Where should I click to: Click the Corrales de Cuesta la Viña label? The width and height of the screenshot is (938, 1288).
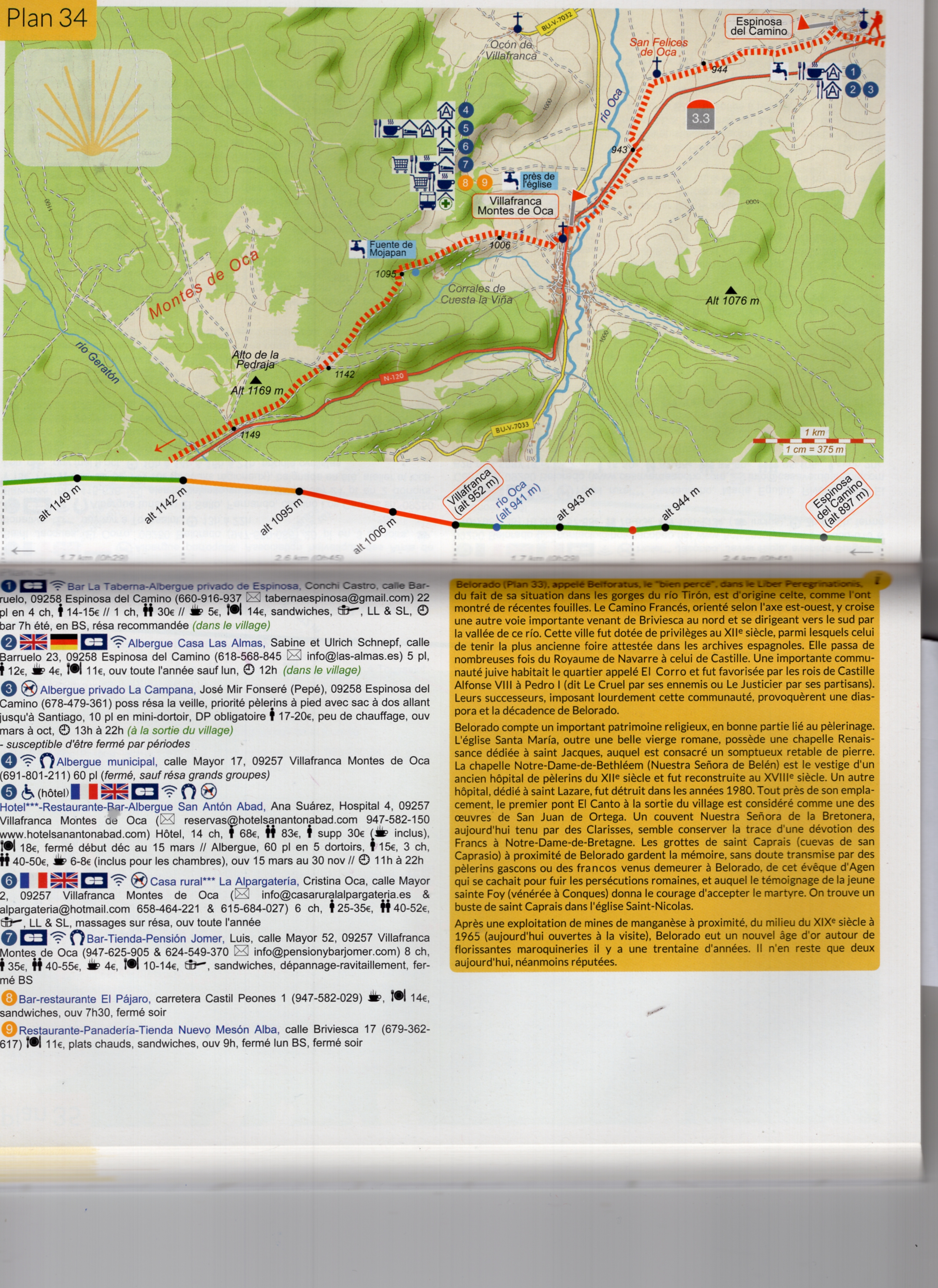(477, 294)
